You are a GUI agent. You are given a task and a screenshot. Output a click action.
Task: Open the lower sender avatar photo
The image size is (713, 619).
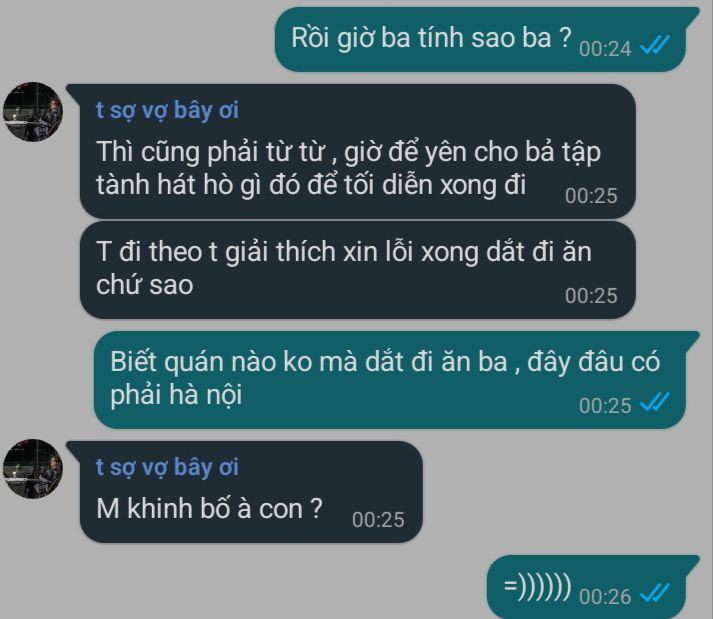coord(33,469)
